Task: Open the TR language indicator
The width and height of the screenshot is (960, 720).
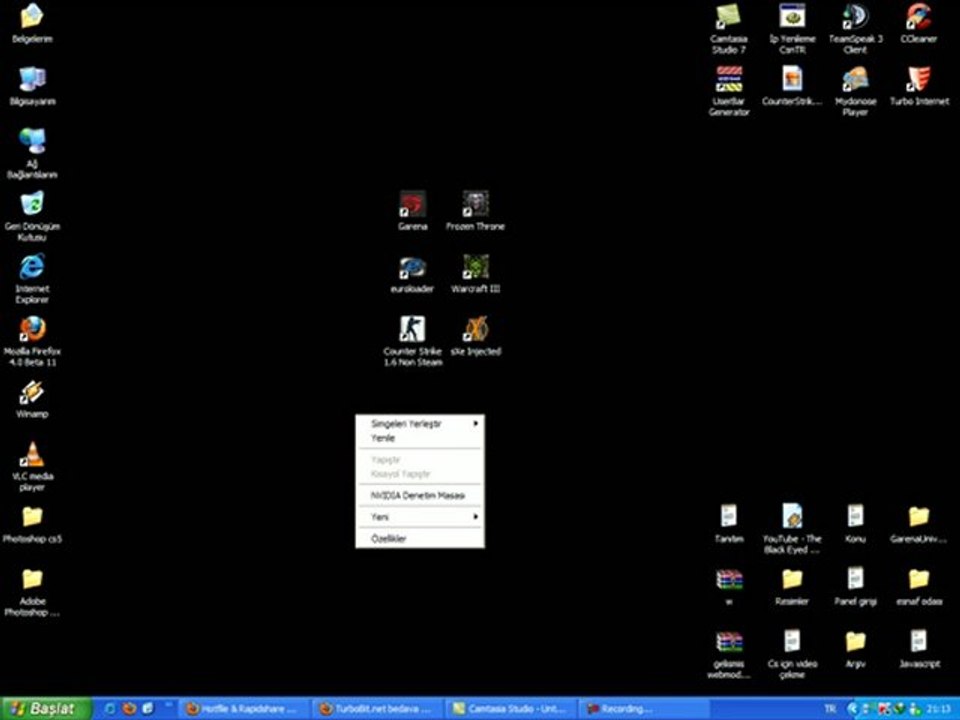Action: (830, 709)
